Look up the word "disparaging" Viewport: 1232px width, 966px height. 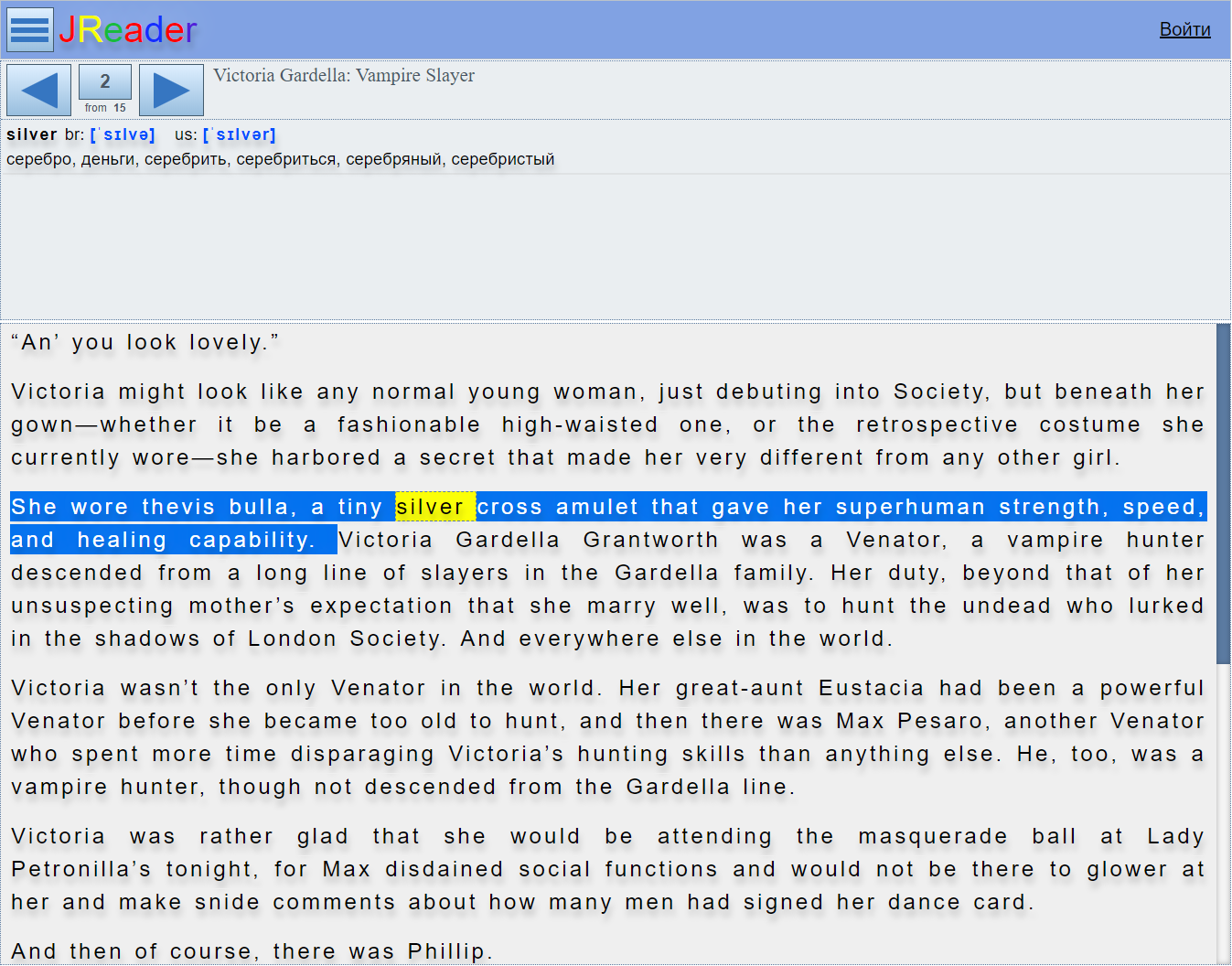pyautogui.click(x=362, y=754)
